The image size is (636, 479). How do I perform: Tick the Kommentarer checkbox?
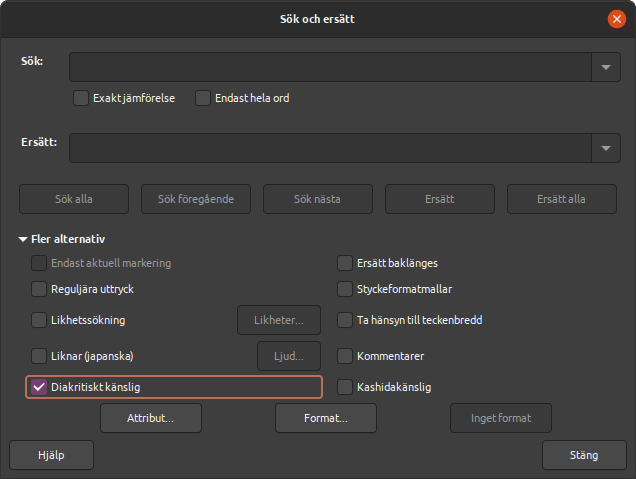pyautogui.click(x=345, y=356)
